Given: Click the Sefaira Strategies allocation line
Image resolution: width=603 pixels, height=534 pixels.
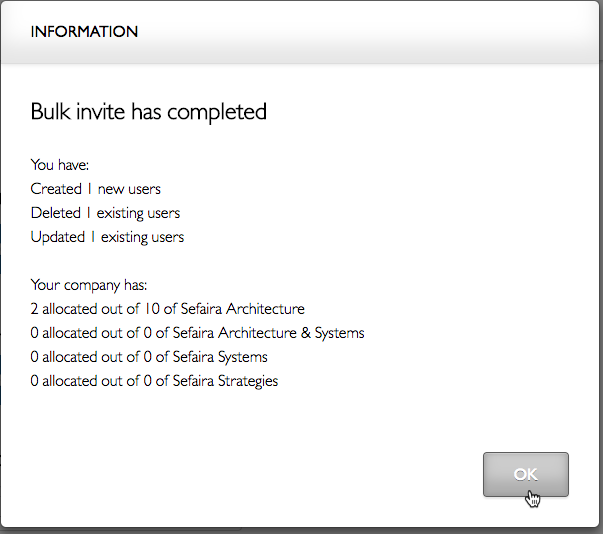Looking at the screenshot, I should click(154, 381).
